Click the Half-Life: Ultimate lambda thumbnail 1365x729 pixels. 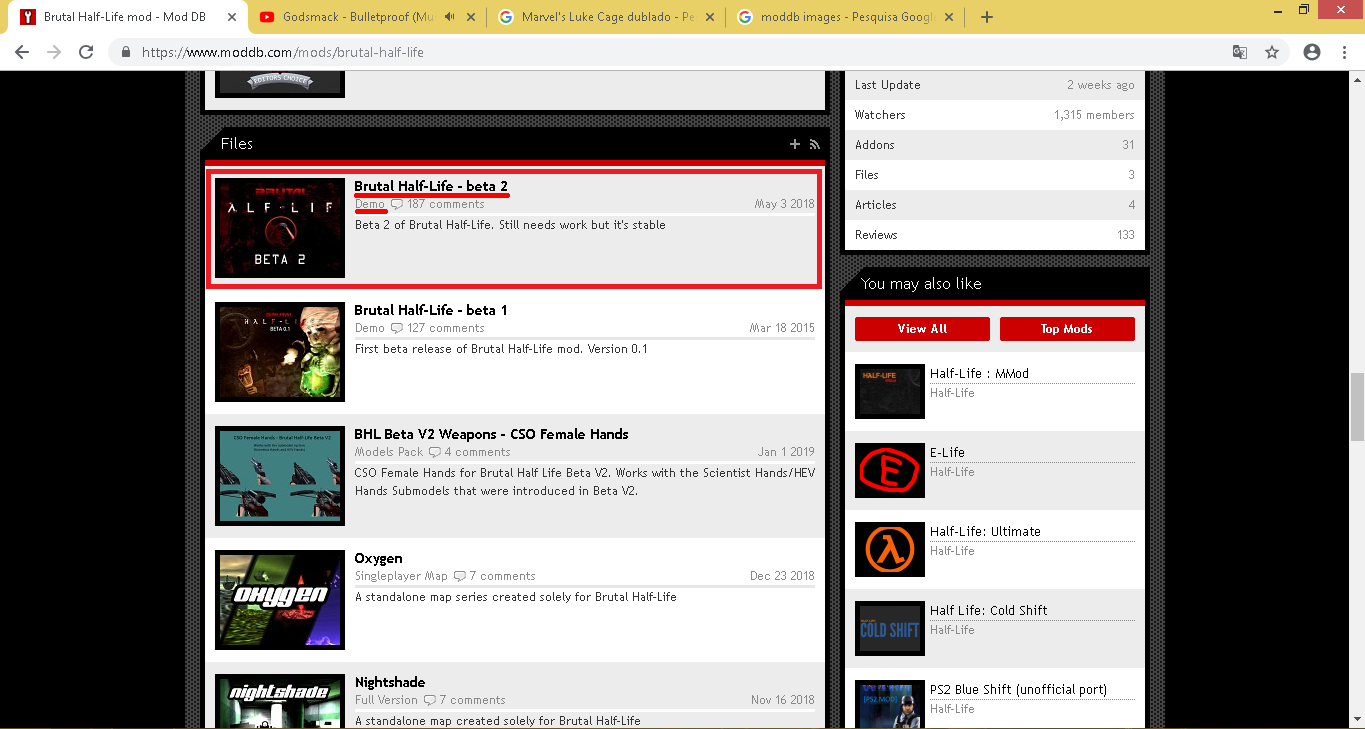(x=890, y=550)
